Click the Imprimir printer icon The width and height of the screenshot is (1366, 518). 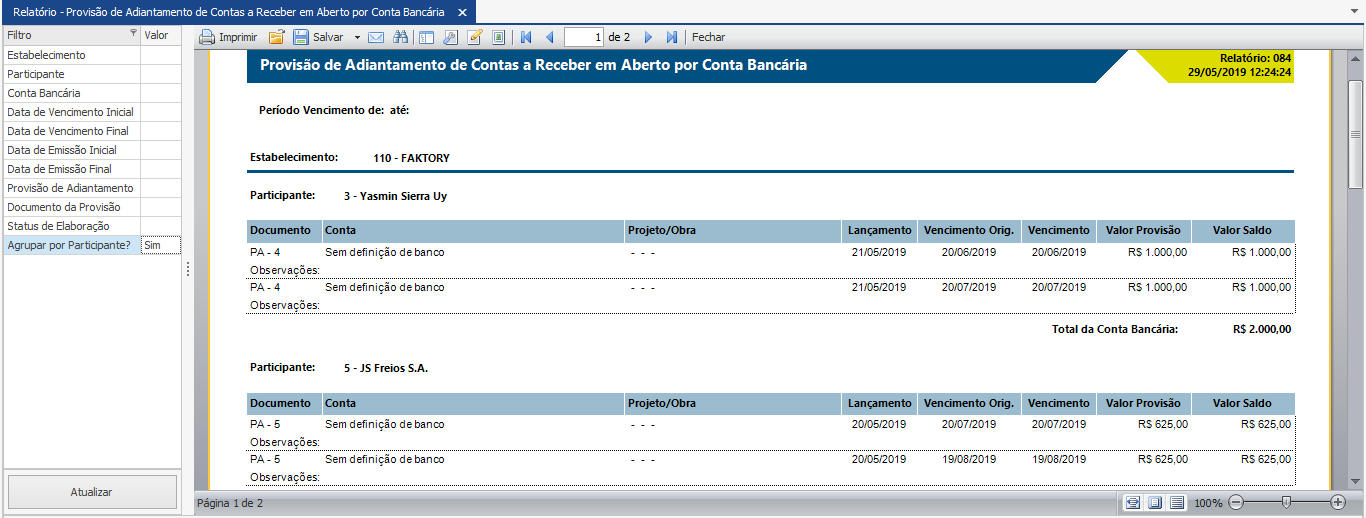click(207, 37)
